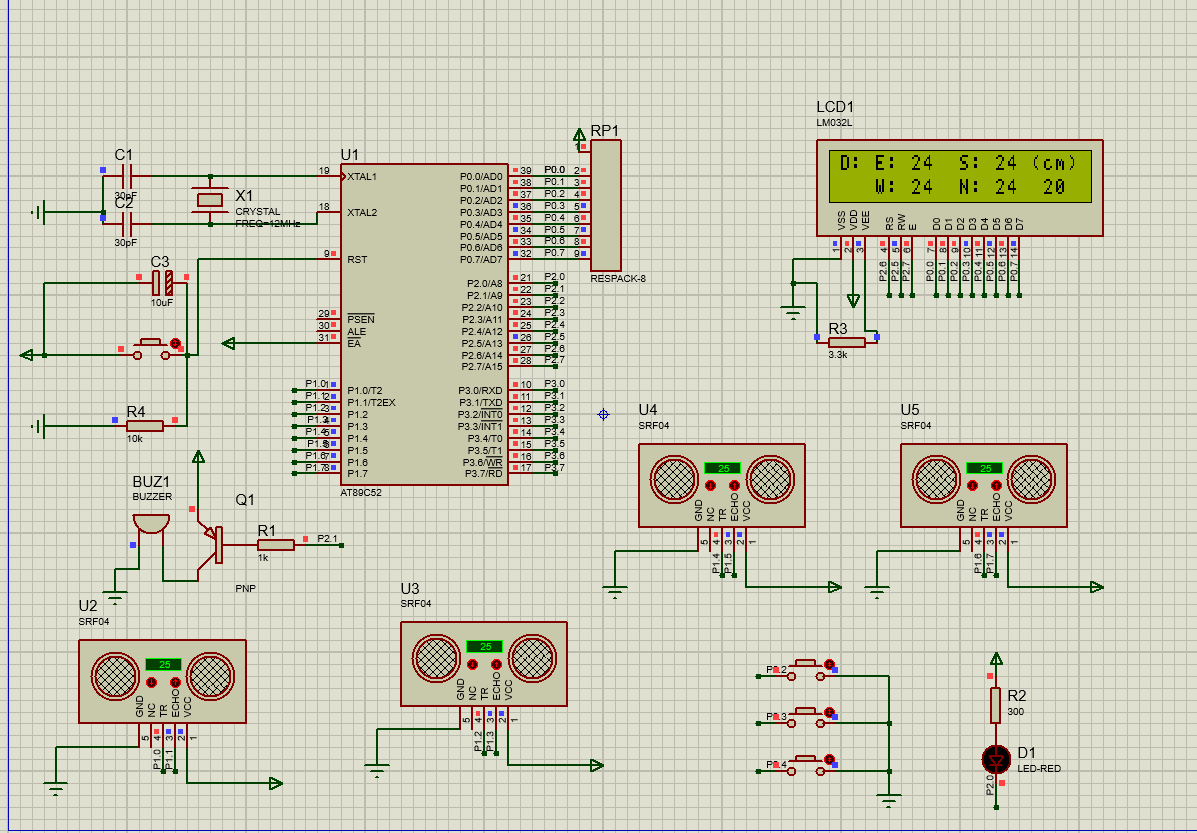Click left red adjust dot on U4 sensor
The width and height of the screenshot is (1197, 833).
click(710, 485)
